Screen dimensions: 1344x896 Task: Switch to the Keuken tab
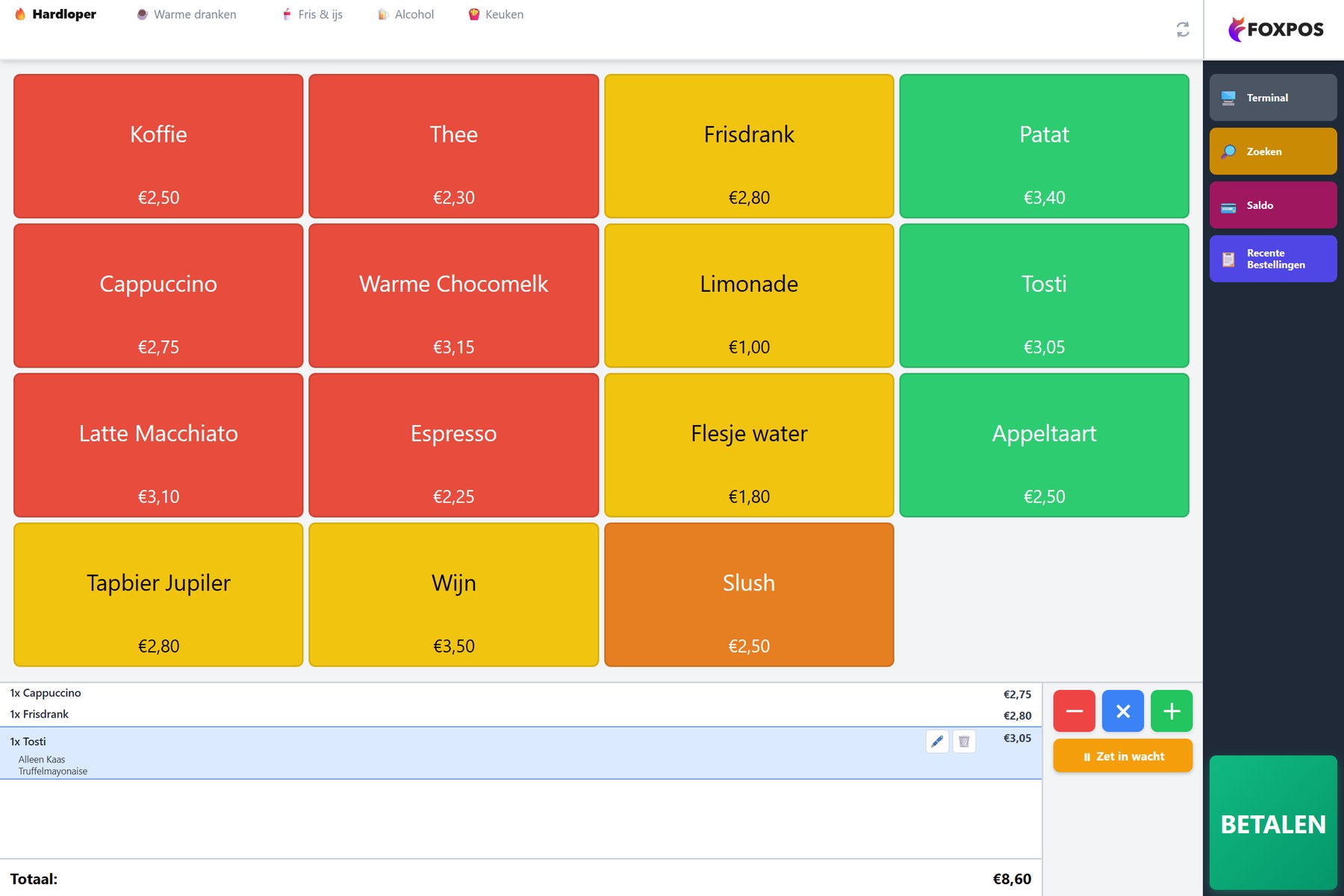(x=496, y=14)
